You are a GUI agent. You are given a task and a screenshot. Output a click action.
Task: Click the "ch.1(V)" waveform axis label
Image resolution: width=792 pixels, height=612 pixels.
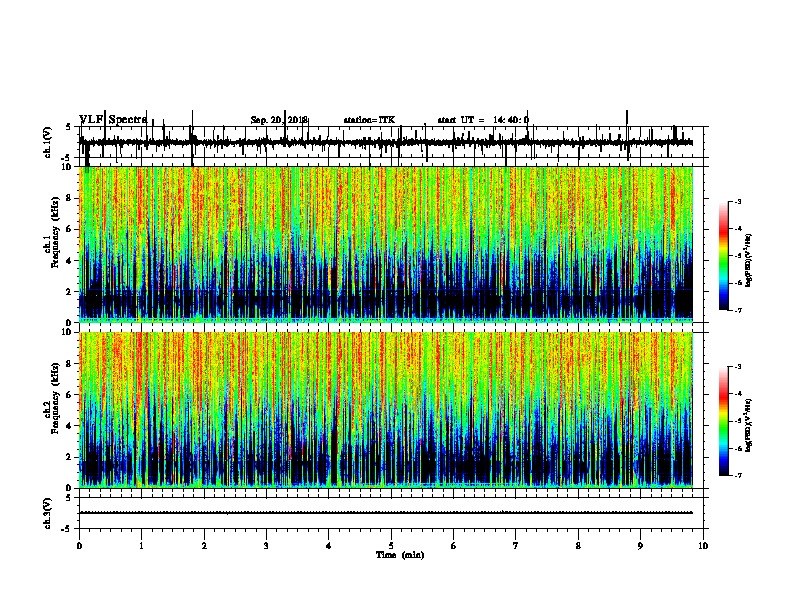click(x=47, y=142)
